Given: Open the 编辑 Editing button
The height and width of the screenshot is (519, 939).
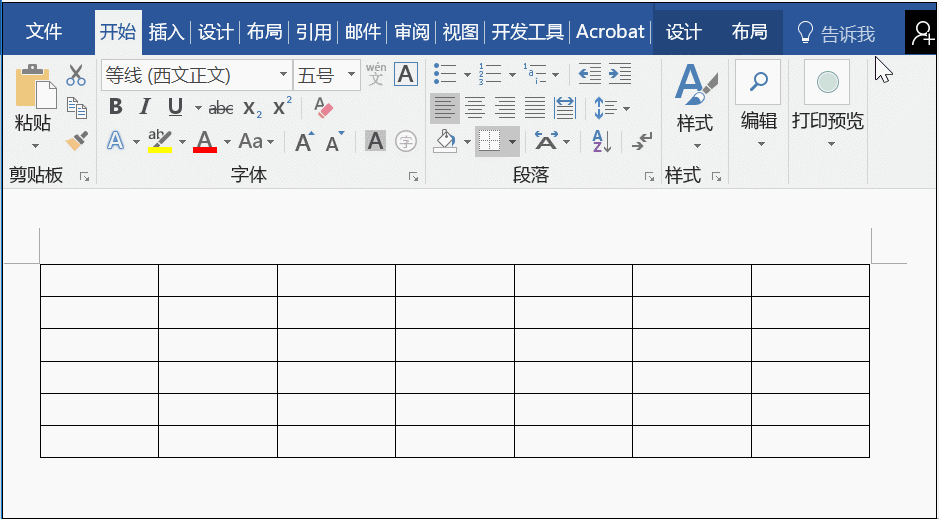Looking at the screenshot, I should pos(759,104).
